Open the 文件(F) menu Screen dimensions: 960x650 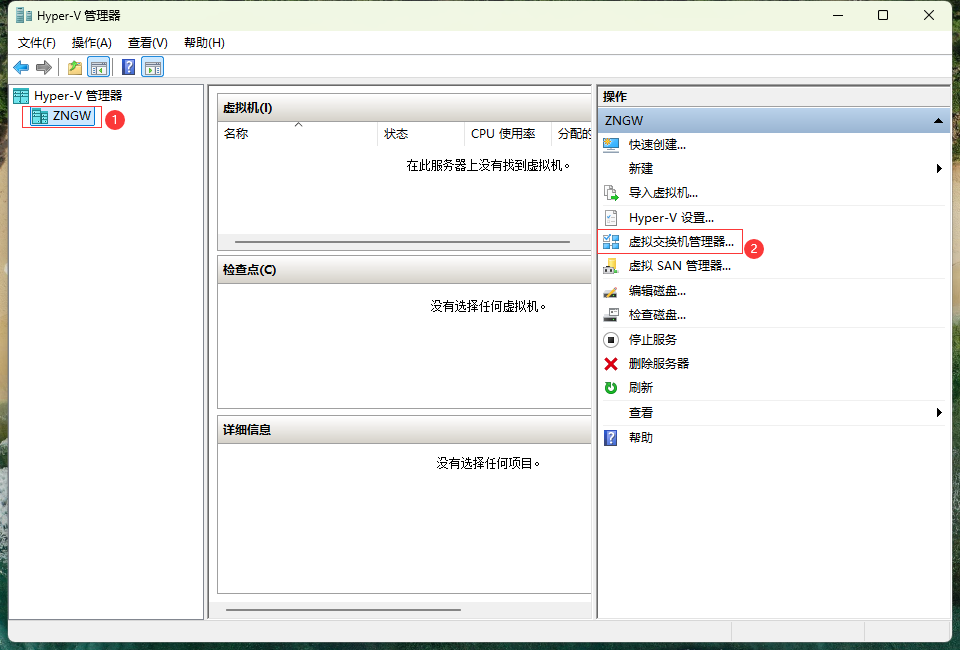37,43
